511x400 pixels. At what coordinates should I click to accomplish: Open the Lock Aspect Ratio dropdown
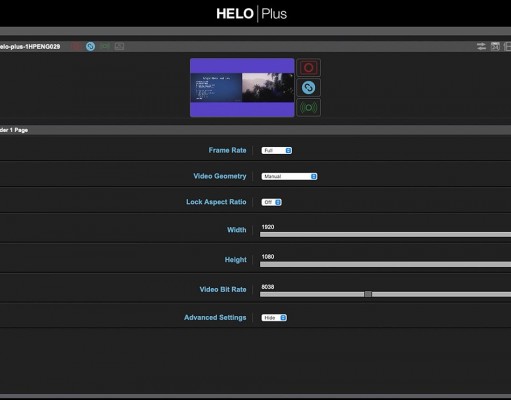tap(272, 202)
